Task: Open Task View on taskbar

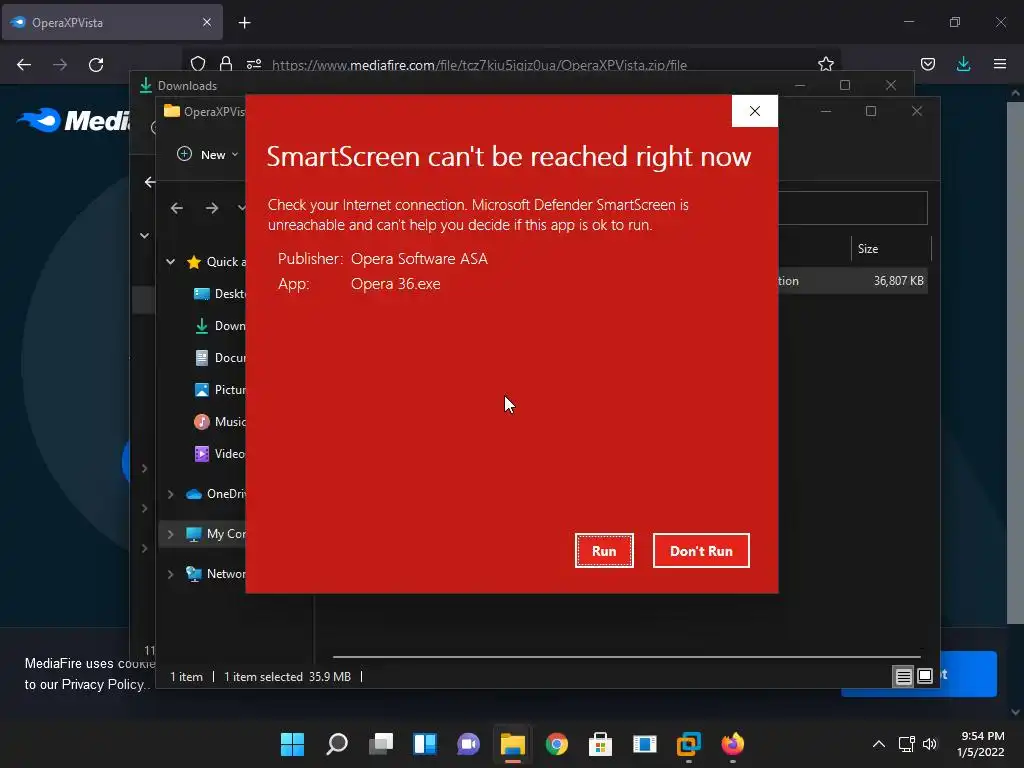Action: (381, 744)
